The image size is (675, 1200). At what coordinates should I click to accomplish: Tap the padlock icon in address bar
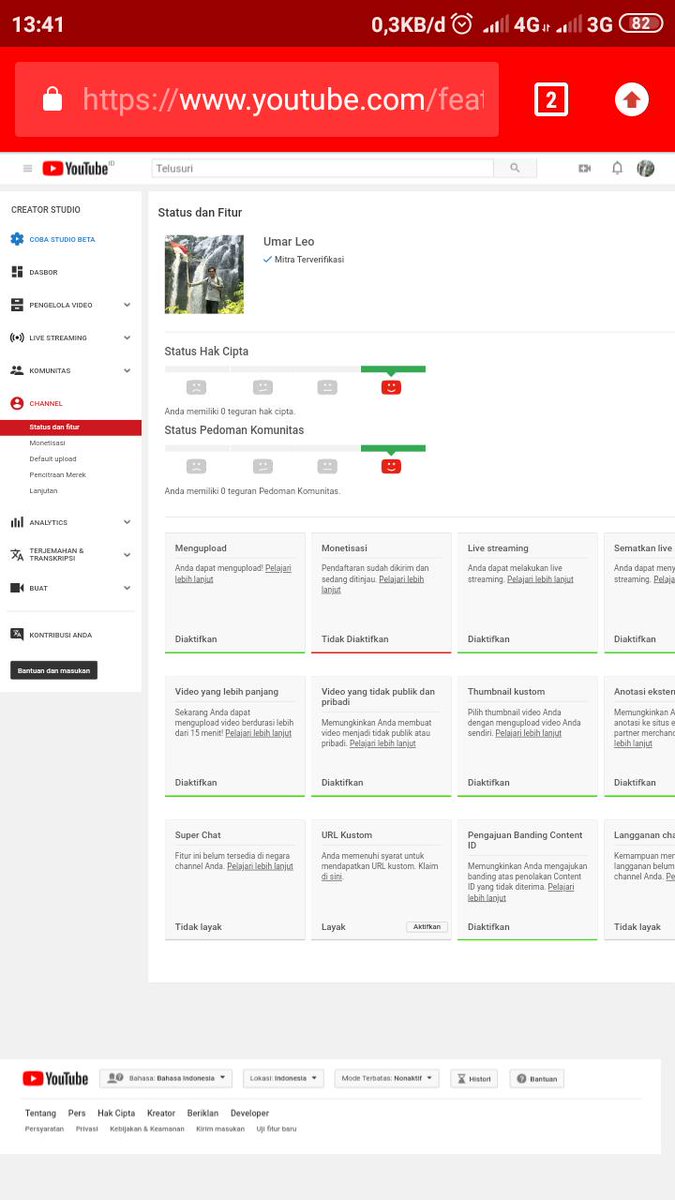coord(52,99)
